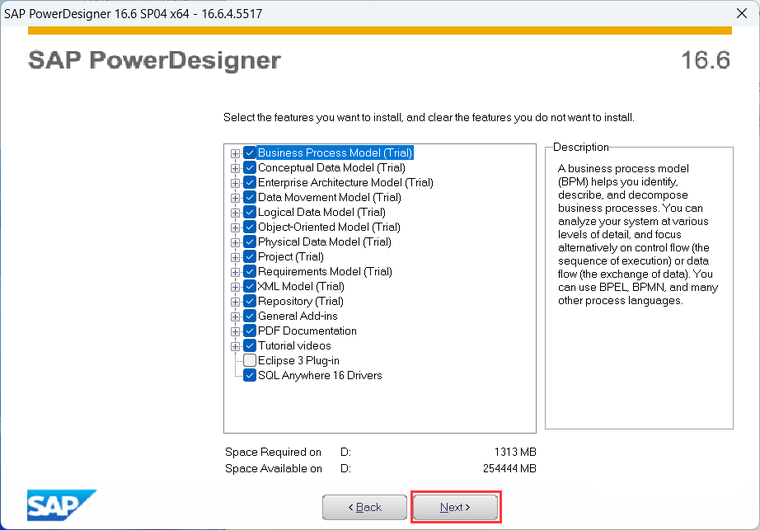Expand the PDF Documentation tree node
The image size is (760, 530).
click(x=235, y=332)
